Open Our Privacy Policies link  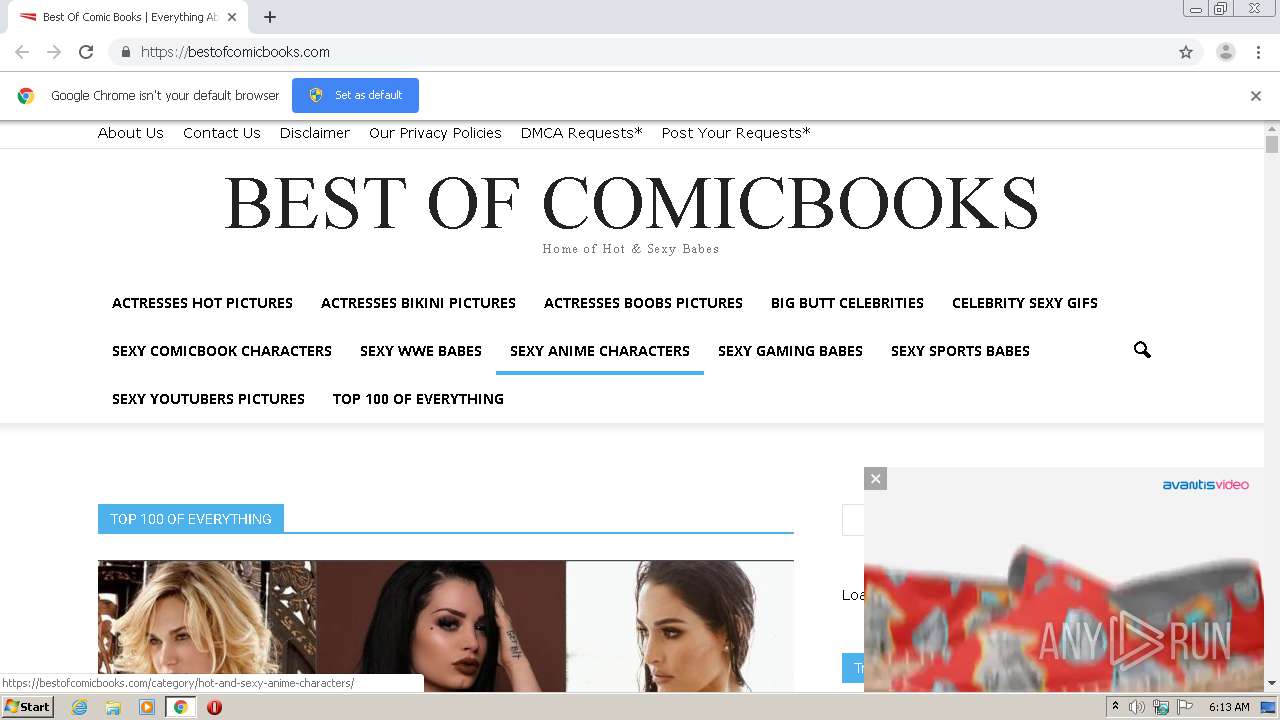coord(435,133)
